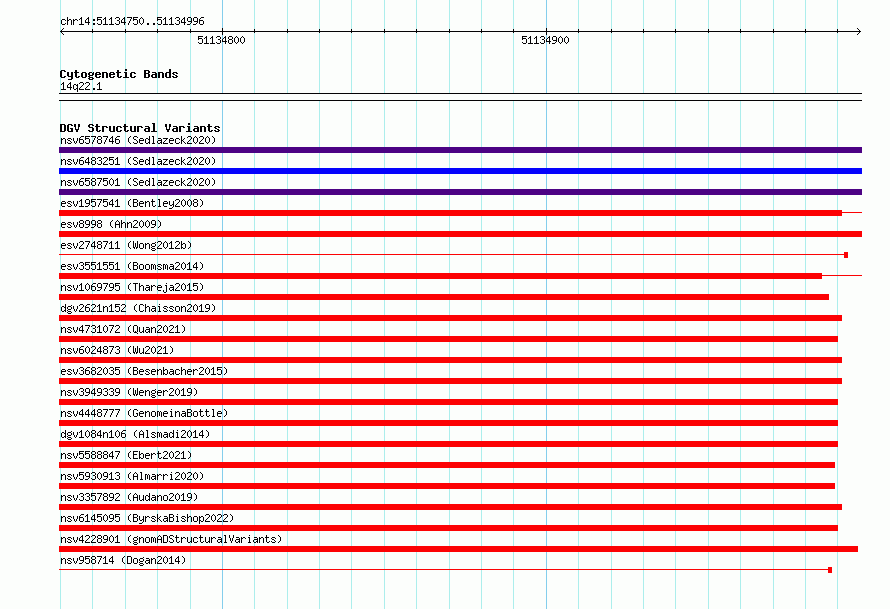The height and width of the screenshot is (609, 890).
Task: Open the nsv3357892 (Audano2019) entry
Action: click(129, 497)
